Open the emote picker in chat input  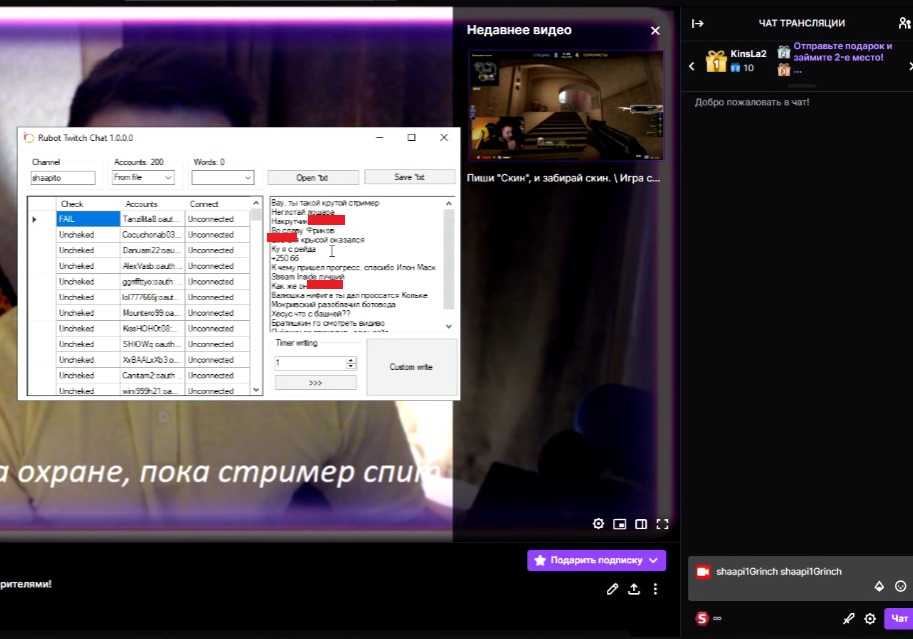(x=900, y=586)
